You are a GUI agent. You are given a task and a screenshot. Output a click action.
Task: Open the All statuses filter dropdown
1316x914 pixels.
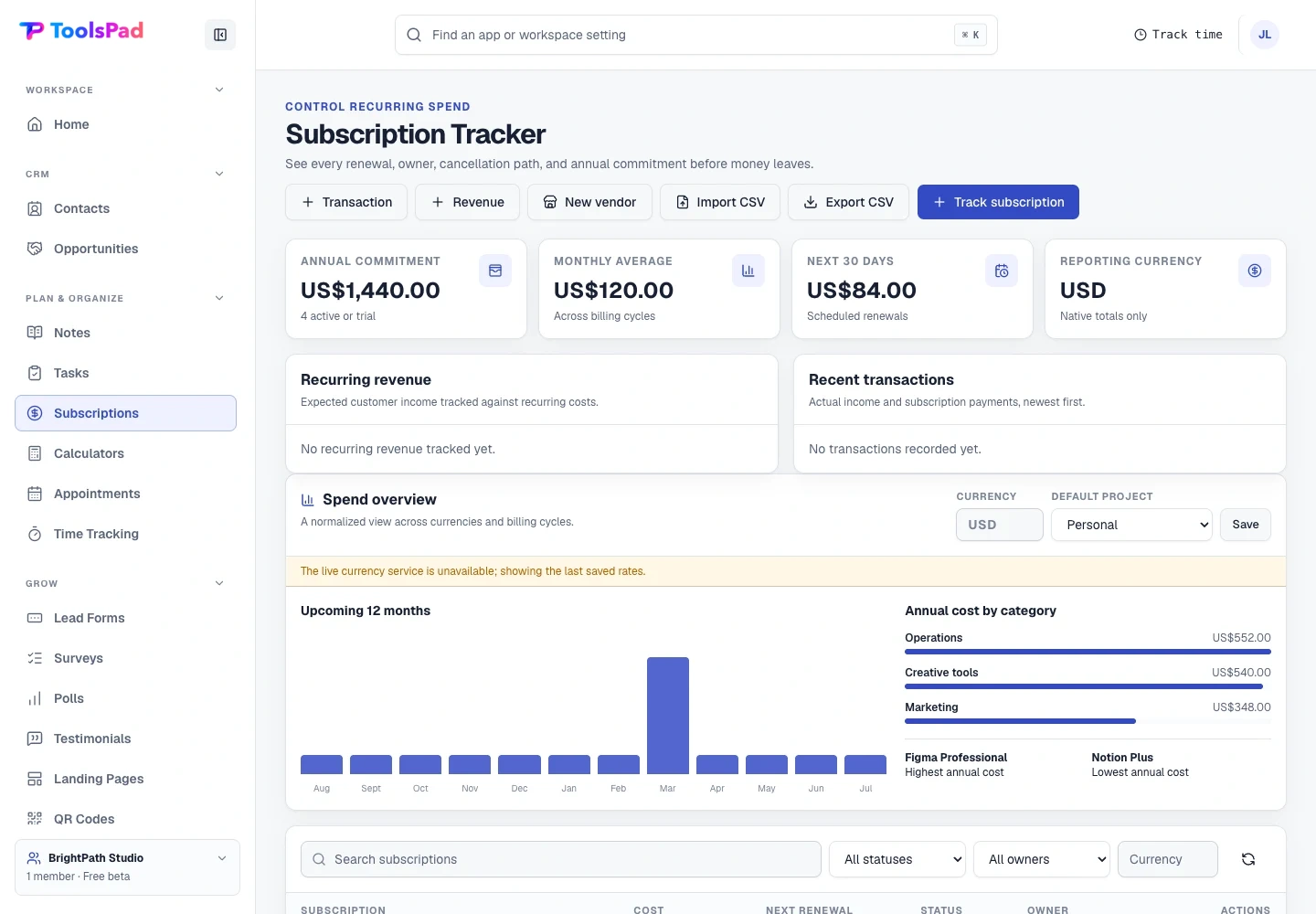pyautogui.click(x=897, y=859)
